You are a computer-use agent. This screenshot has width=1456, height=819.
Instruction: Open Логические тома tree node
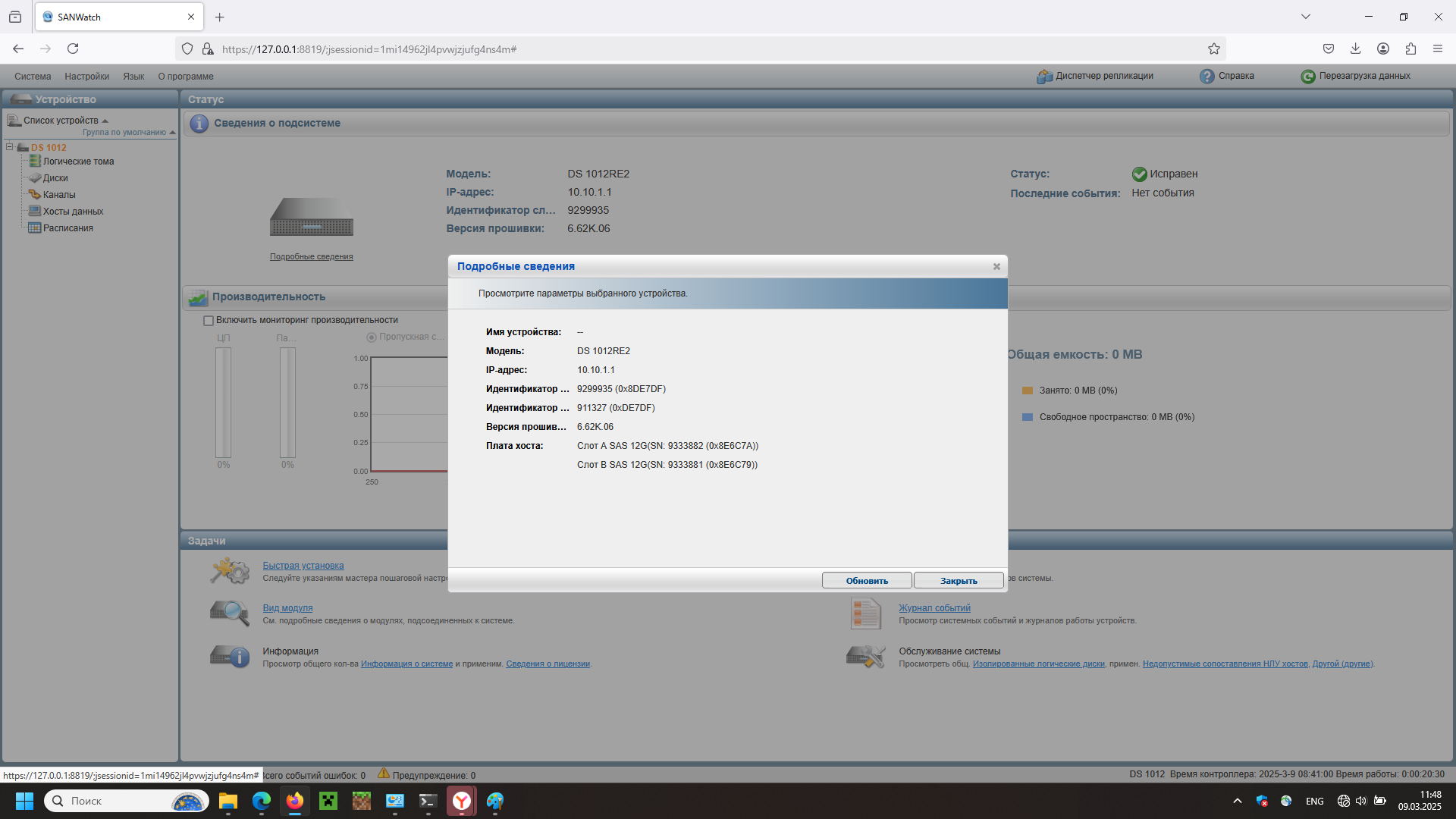click(x=78, y=162)
